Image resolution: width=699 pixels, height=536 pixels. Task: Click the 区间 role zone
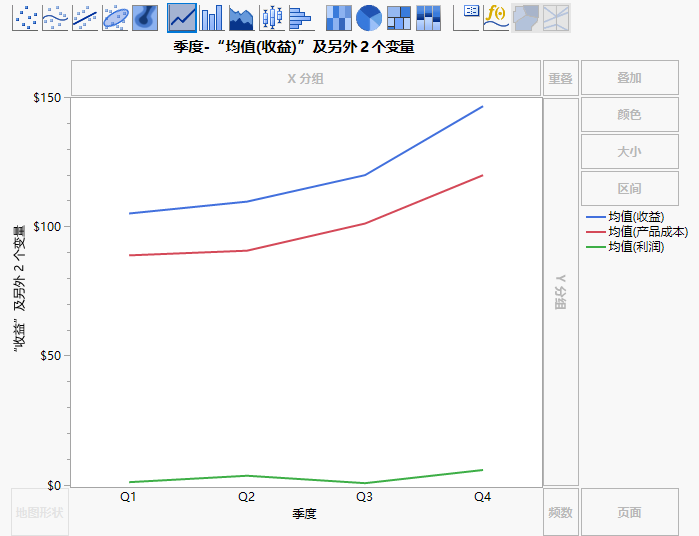(x=630, y=189)
